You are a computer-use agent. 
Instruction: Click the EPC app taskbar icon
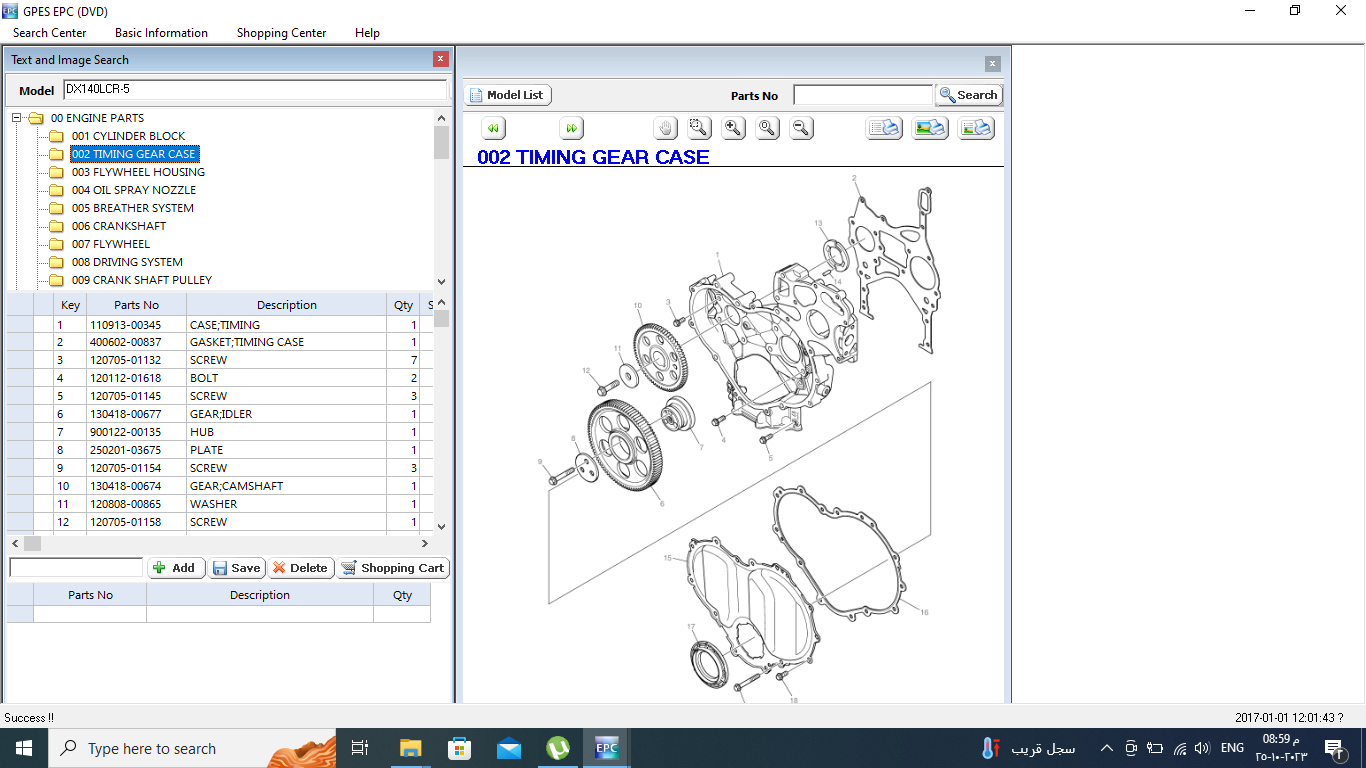click(606, 748)
